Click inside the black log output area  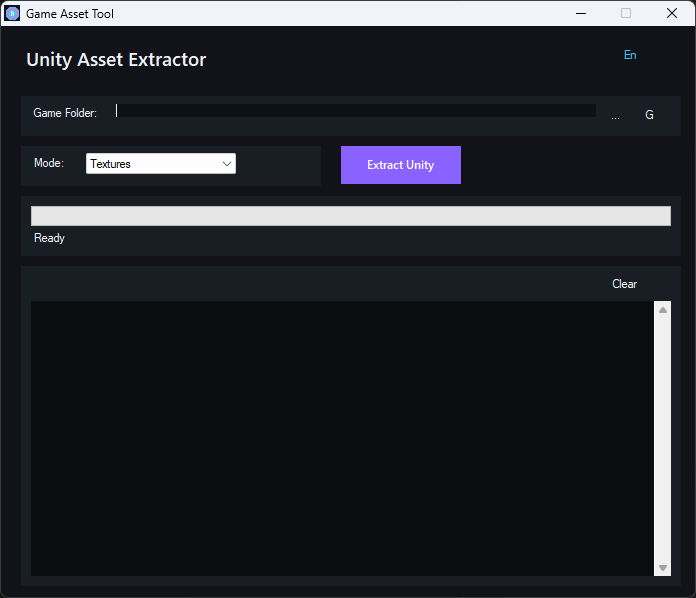(x=342, y=438)
